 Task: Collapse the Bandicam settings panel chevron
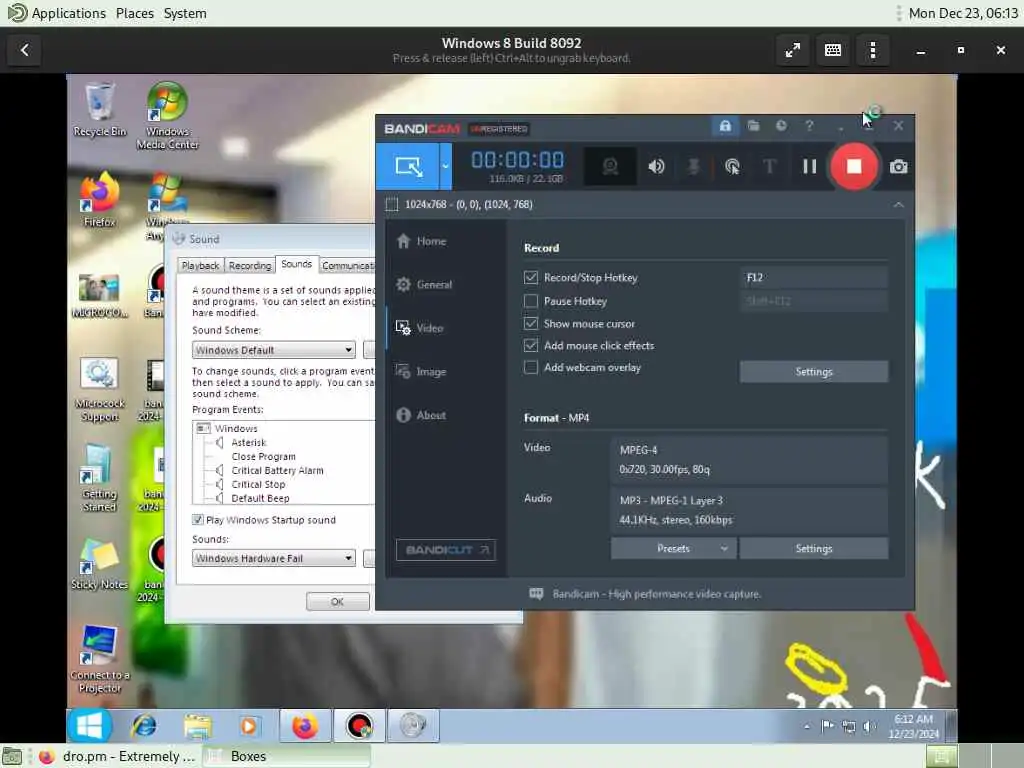pyautogui.click(x=899, y=204)
